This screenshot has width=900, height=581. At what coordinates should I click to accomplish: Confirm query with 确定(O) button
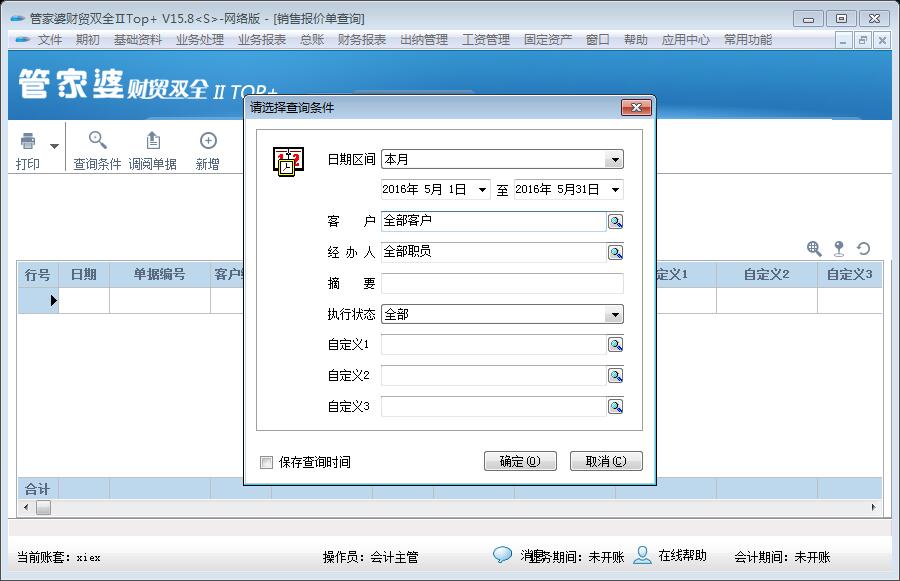tap(520, 461)
